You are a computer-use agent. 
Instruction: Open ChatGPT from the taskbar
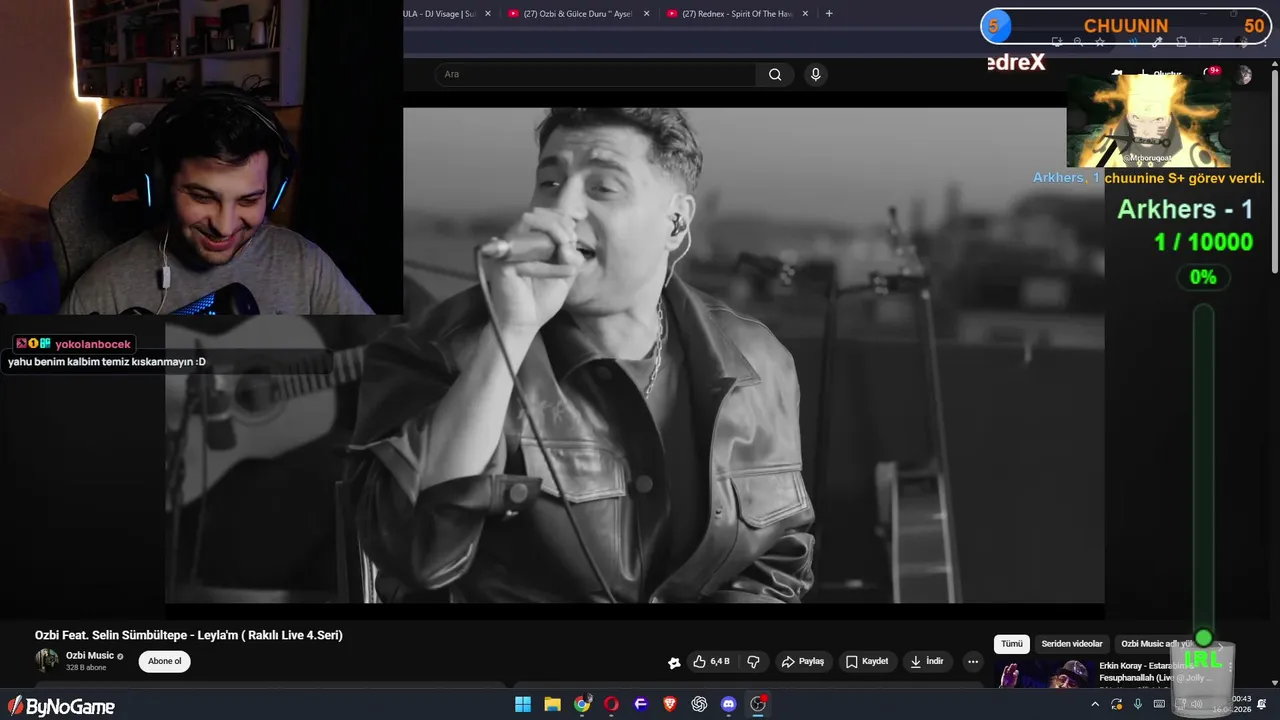tap(699, 704)
